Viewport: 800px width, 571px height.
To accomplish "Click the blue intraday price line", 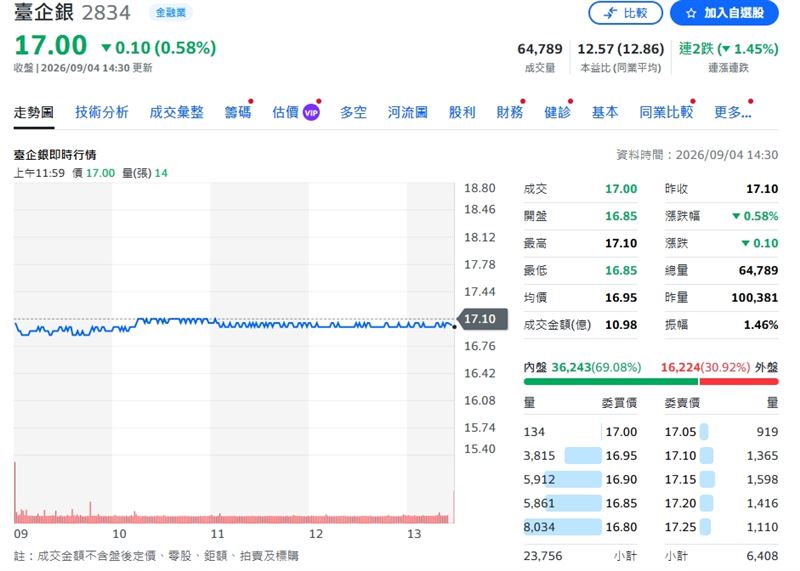I will coord(235,325).
